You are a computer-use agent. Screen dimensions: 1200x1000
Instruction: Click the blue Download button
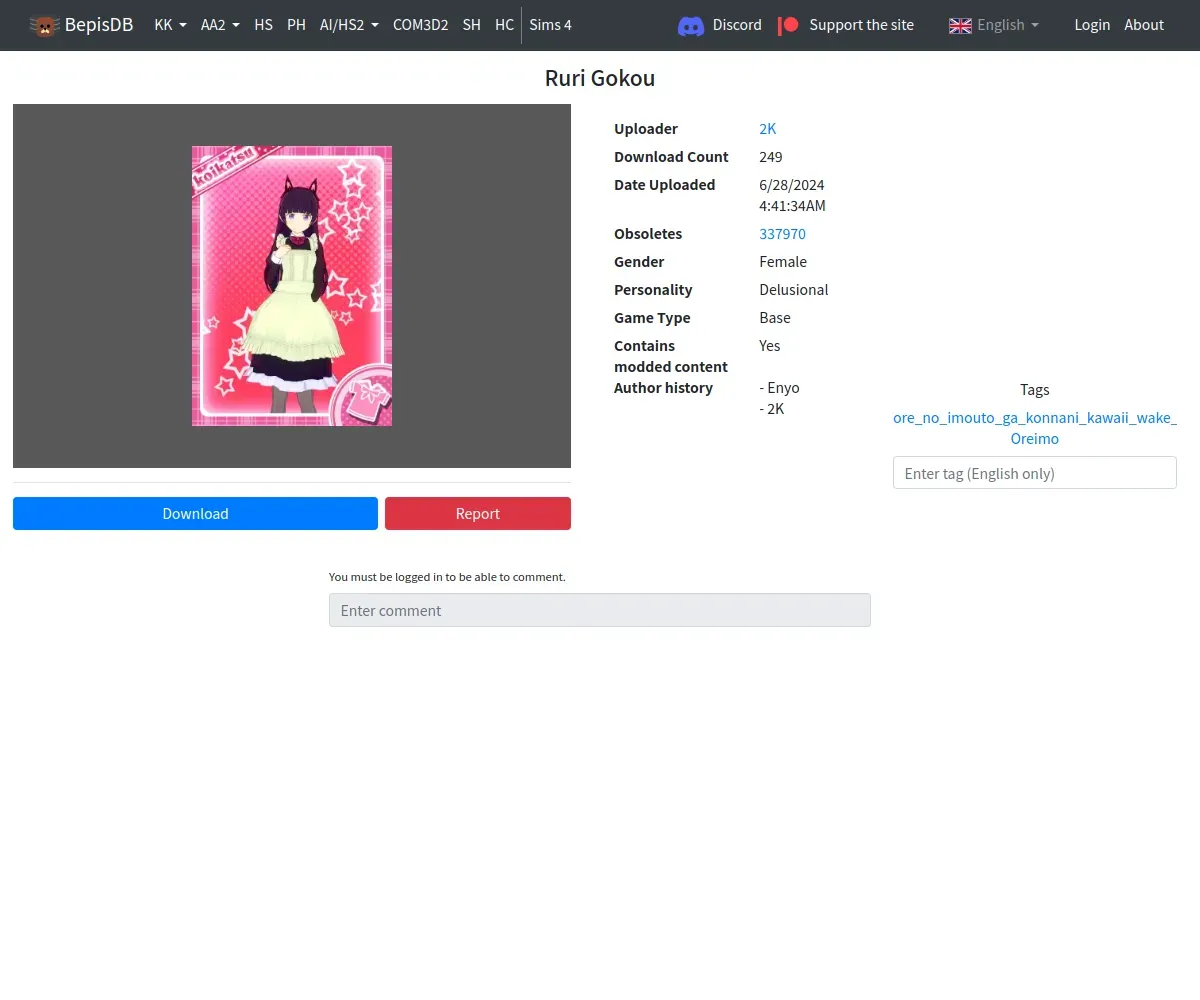[x=195, y=514]
